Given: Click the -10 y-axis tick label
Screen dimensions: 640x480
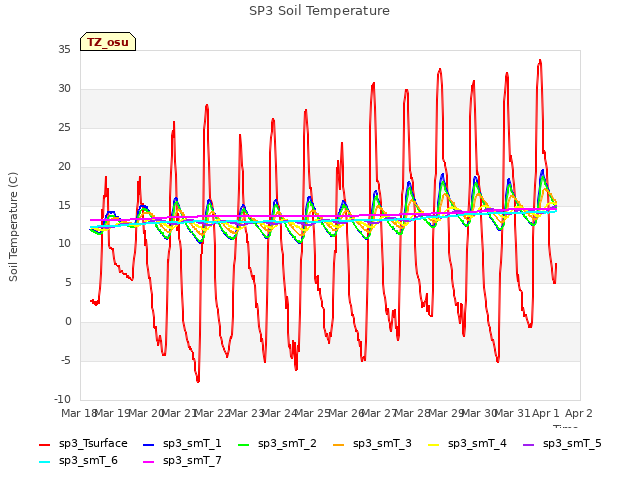Looking at the screenshot, I should (62, 399).
